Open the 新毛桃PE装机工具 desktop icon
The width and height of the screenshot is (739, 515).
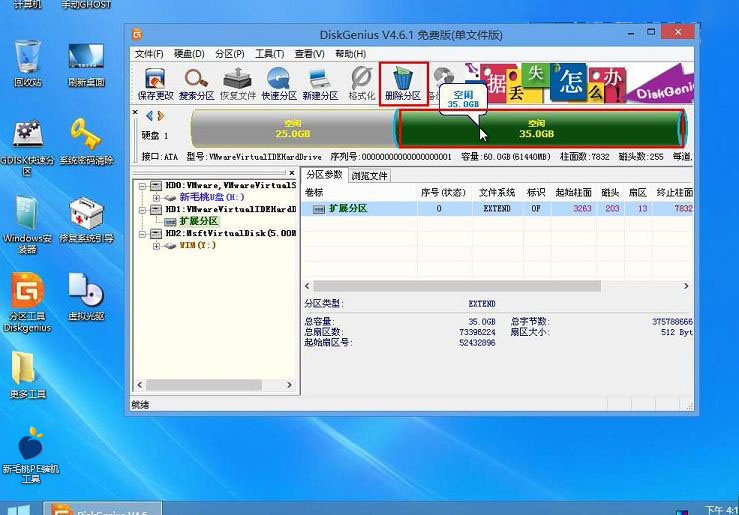[x=31, y=455]
